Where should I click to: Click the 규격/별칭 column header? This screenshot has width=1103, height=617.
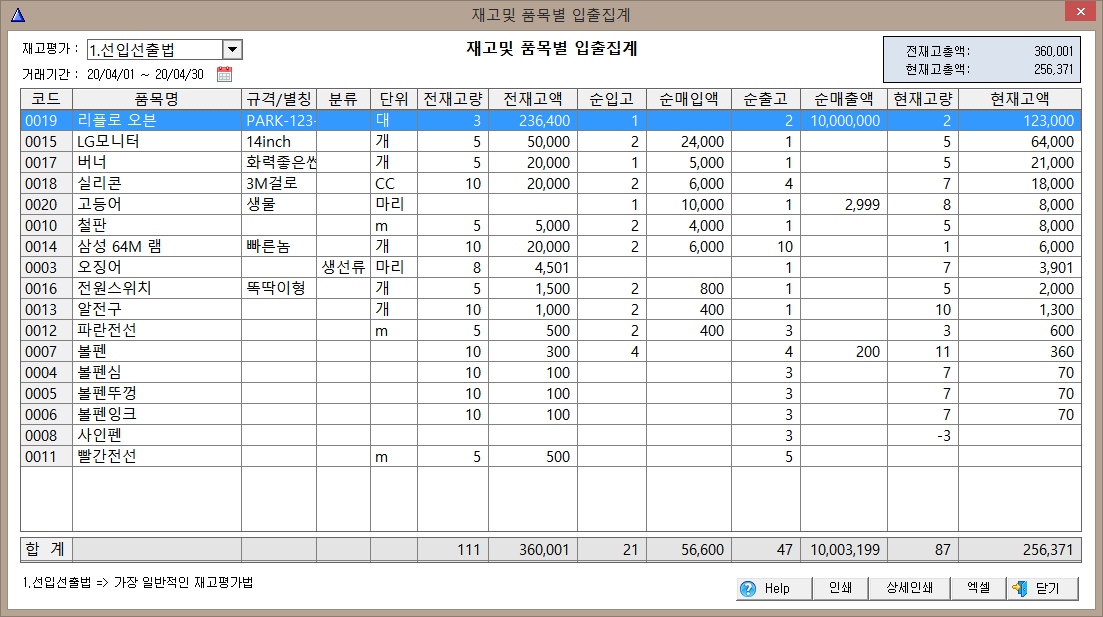(279, 99)
